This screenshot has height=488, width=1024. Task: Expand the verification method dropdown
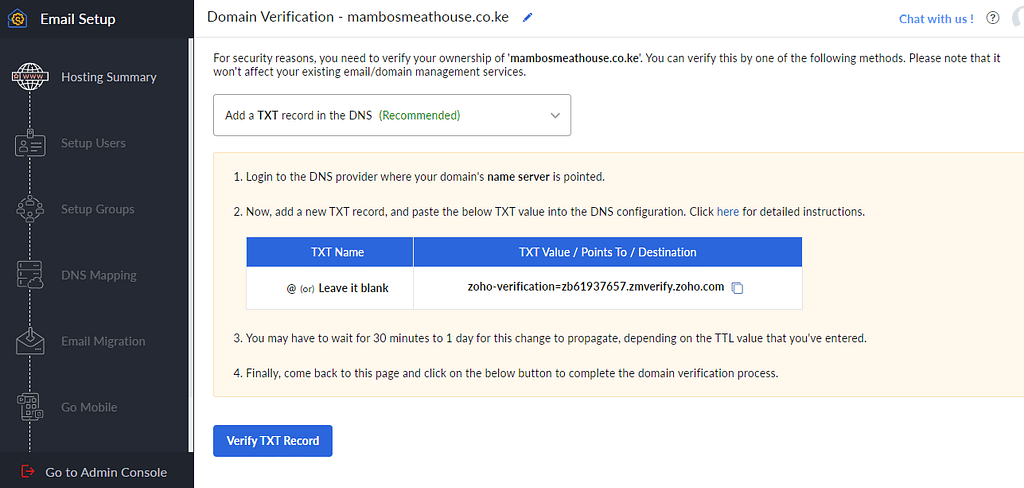click(x=392, y=115)
